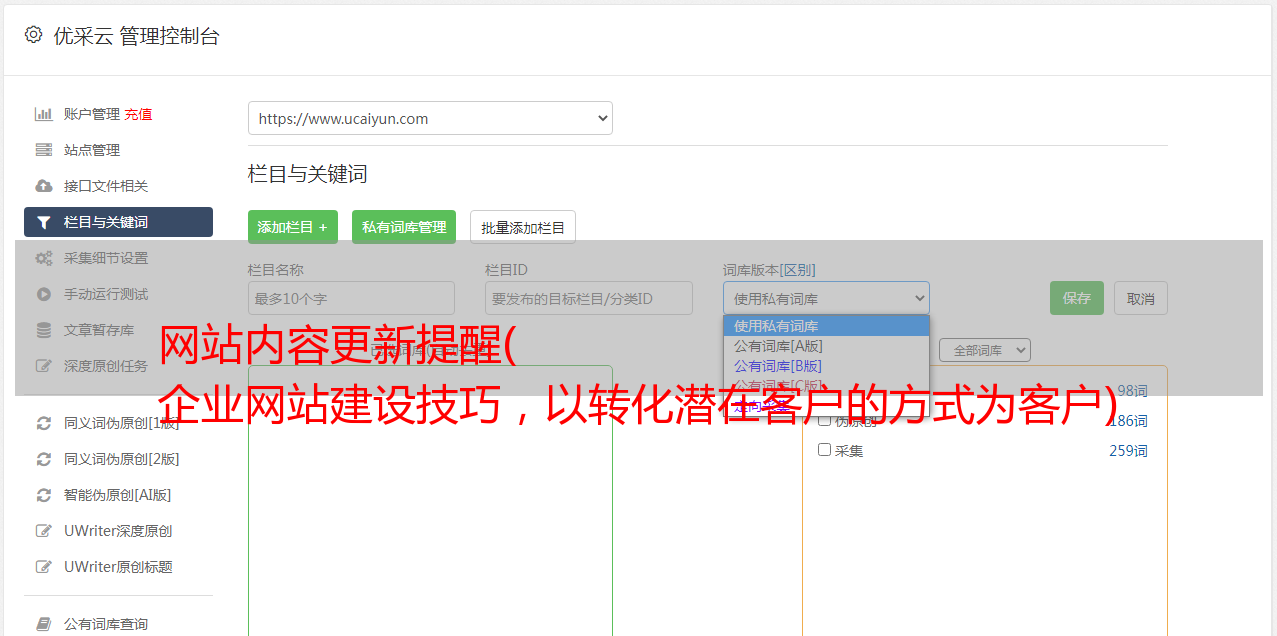Open the 全部词库 filter dropdown
Viewport: 1277px width, 636px height.
pos(984,351)
